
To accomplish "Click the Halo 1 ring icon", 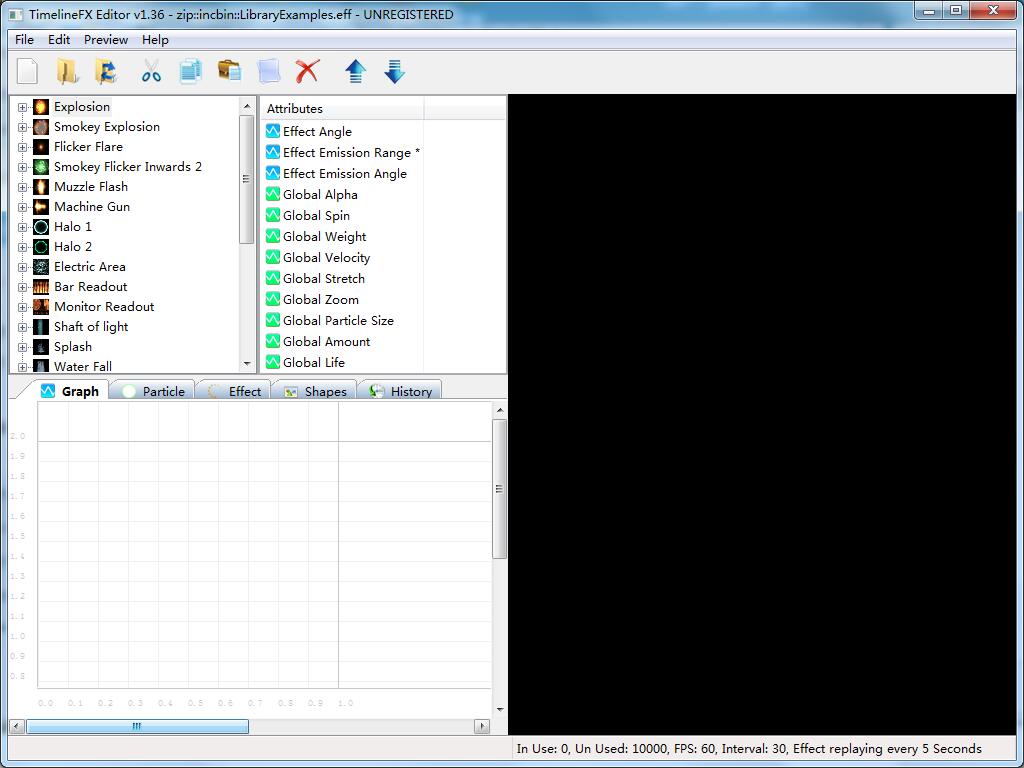I will 41,227.
